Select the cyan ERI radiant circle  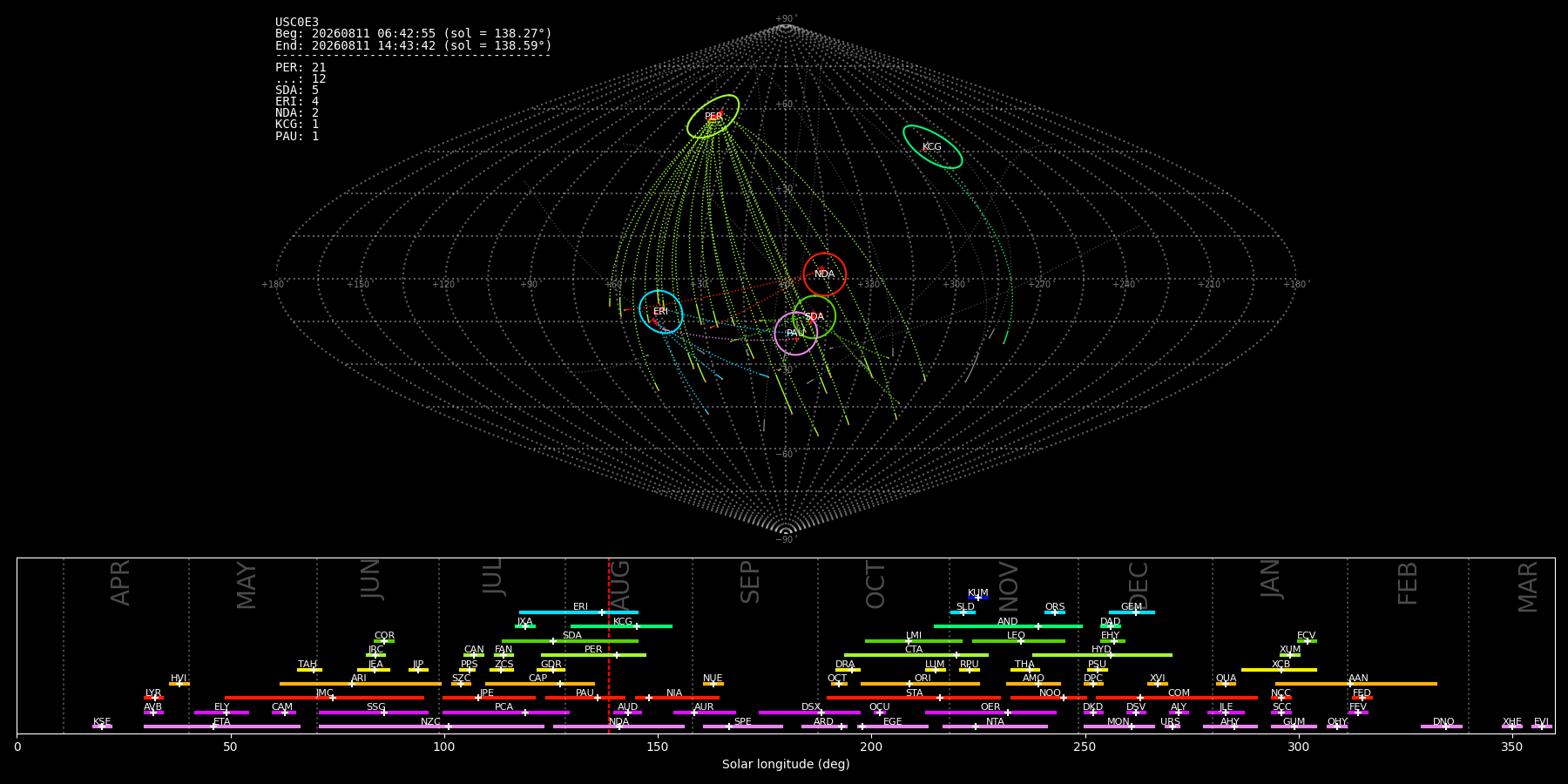(x=660, y=312)
